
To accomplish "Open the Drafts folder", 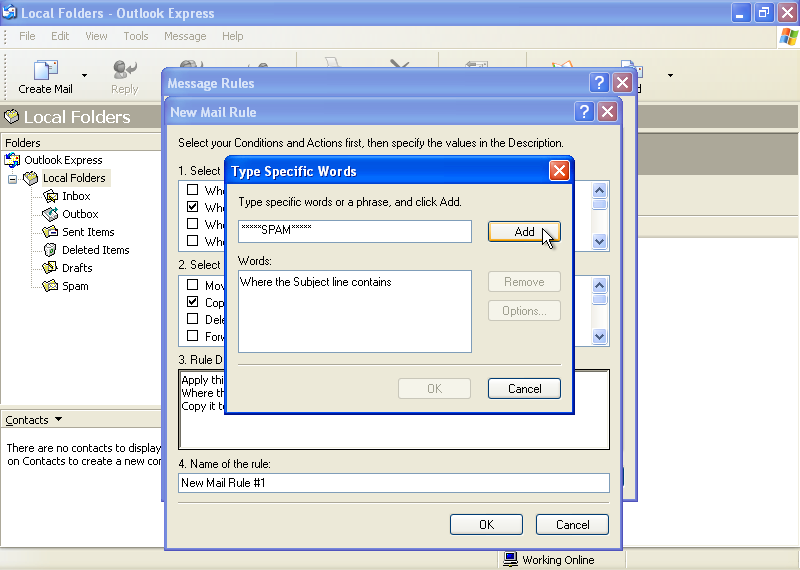I will (x=77, y=268).
